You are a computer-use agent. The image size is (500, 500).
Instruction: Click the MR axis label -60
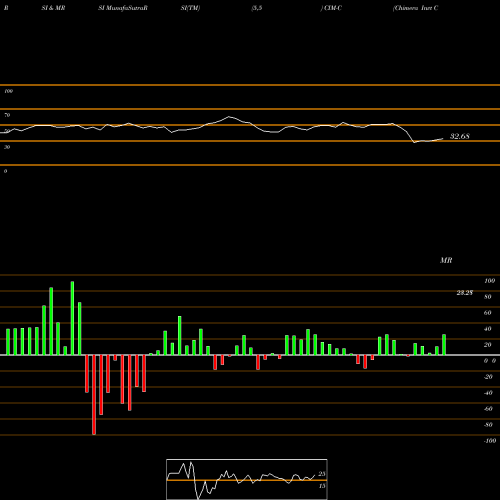(x=488, y=409)
